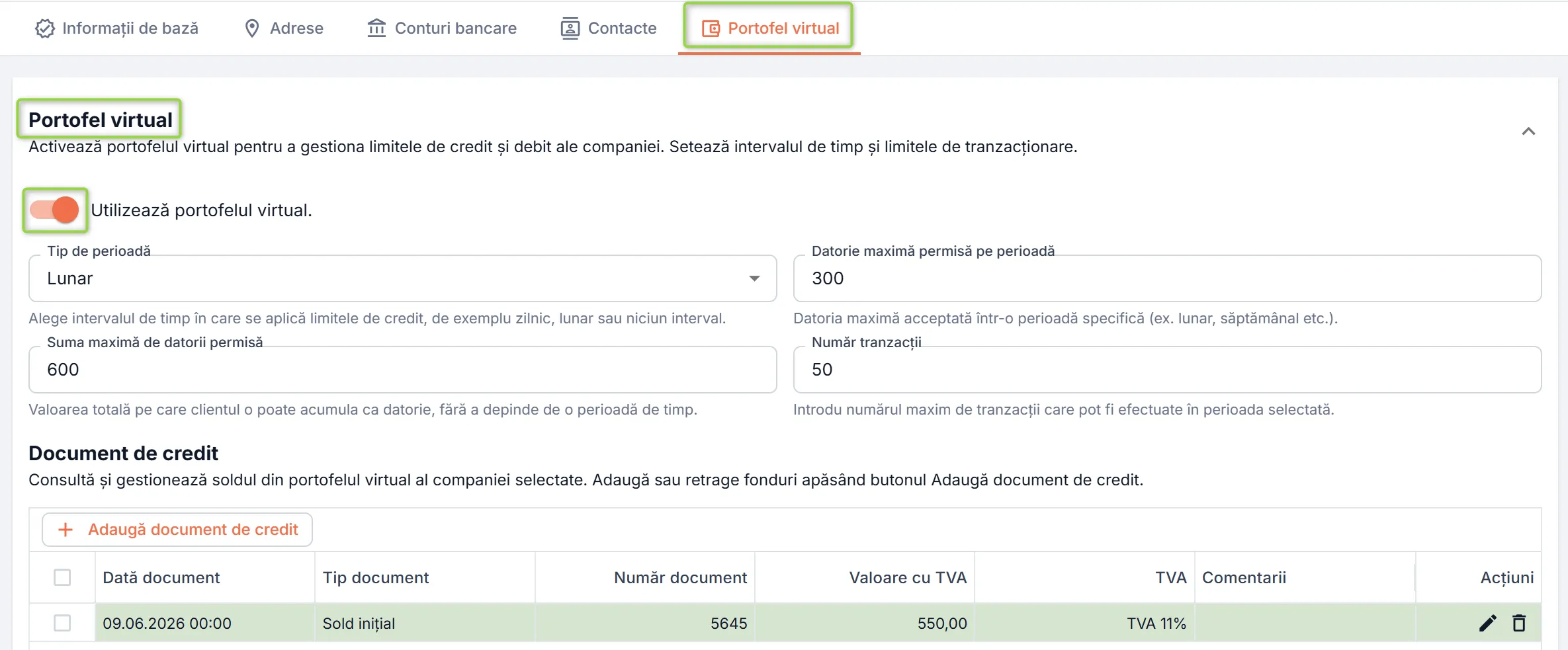Sort by the Dată document column header
1568x650 pixels.
click(205, 577)
